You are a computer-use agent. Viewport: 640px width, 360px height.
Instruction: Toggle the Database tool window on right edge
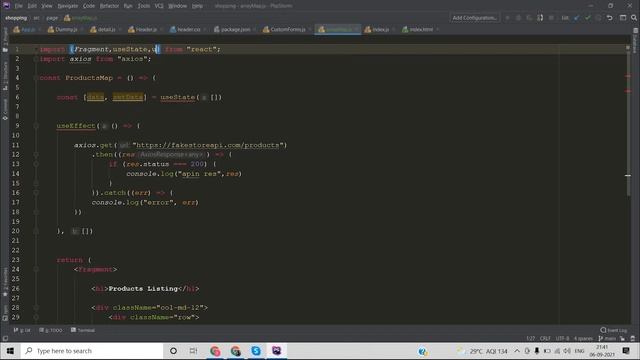tap(635, 40)
